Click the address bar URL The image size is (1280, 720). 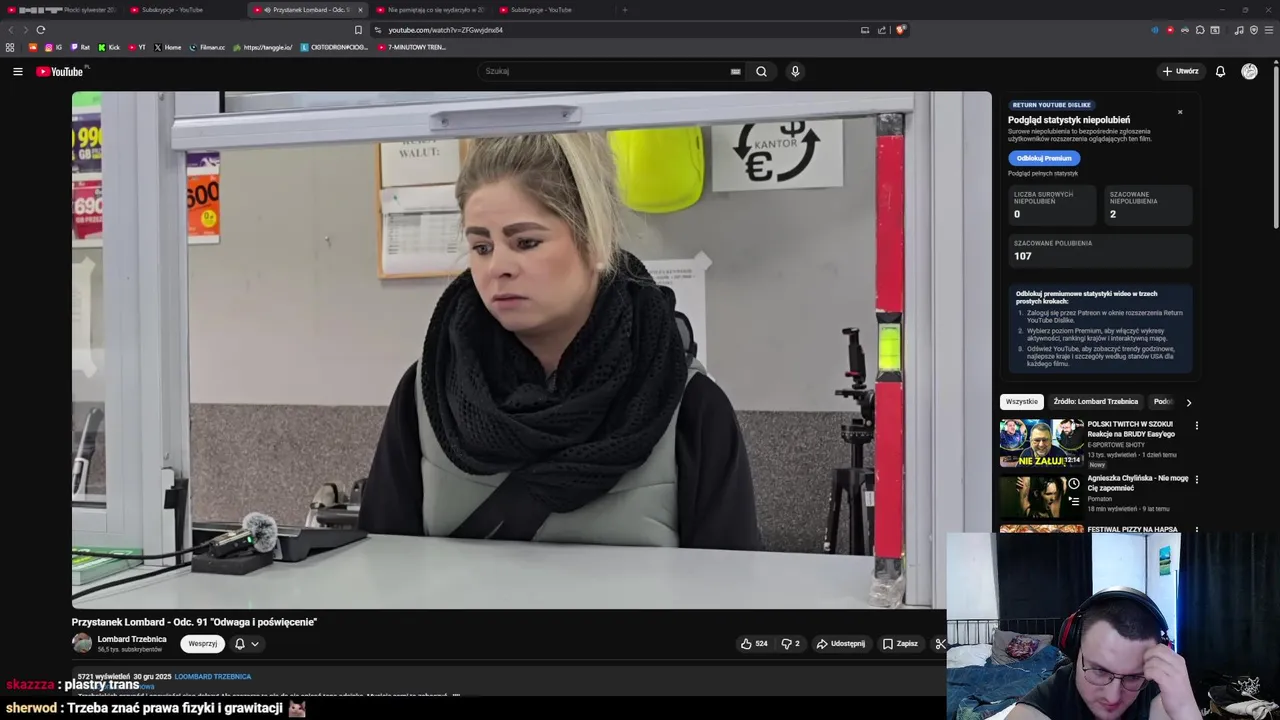pos(446,30)
